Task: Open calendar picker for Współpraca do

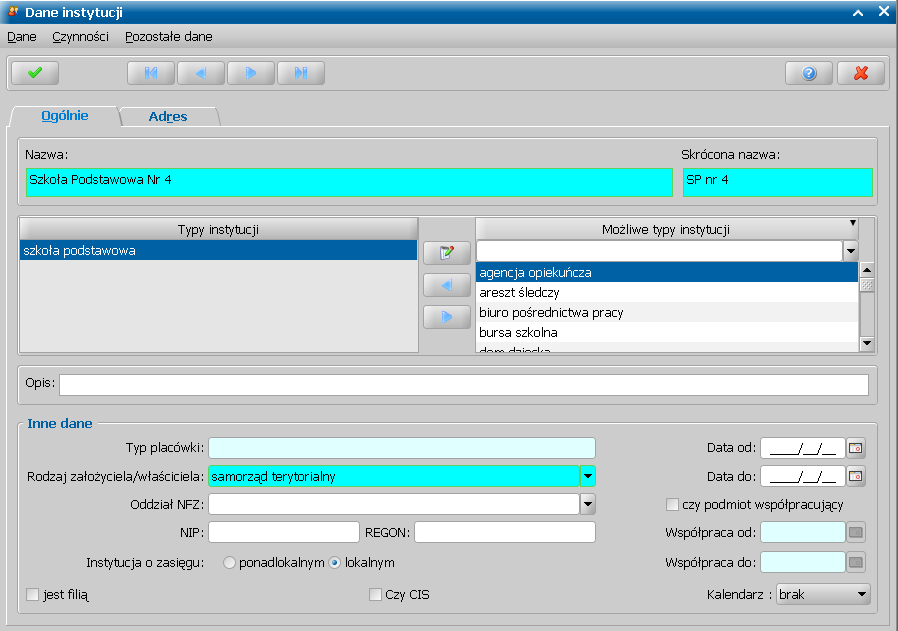Action: [x=856, y=562]
